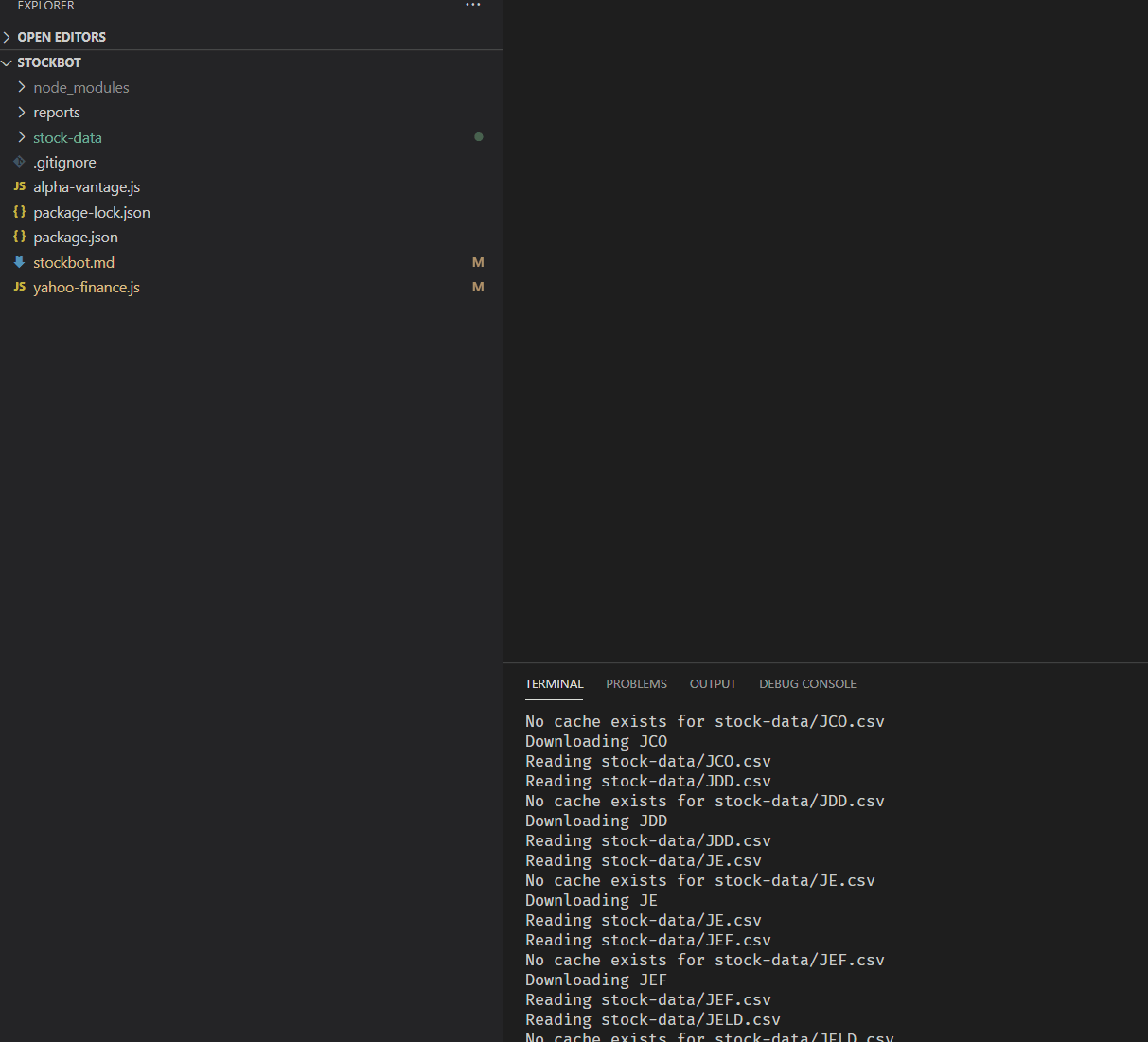1148x1042 pixels.
Task: Open stockbot.md file
Action: [x=251, y=262]
